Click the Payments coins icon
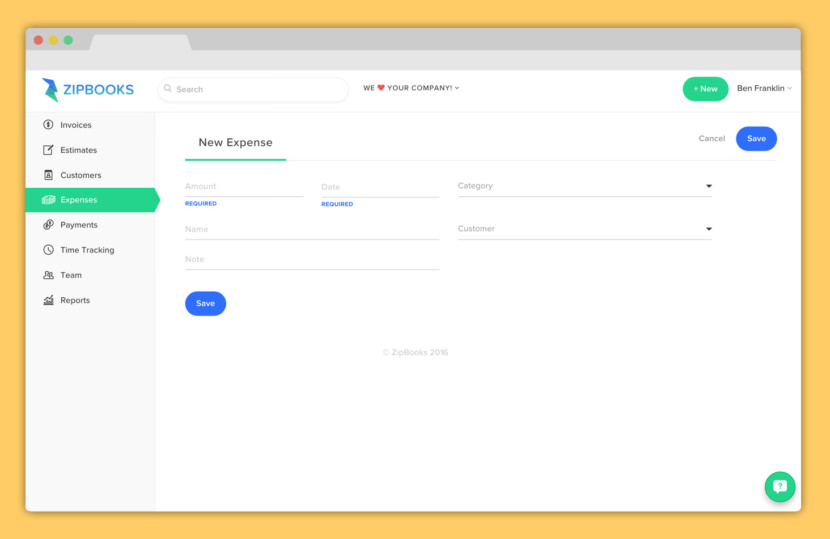The image size is (830, 539). point(48,224)
